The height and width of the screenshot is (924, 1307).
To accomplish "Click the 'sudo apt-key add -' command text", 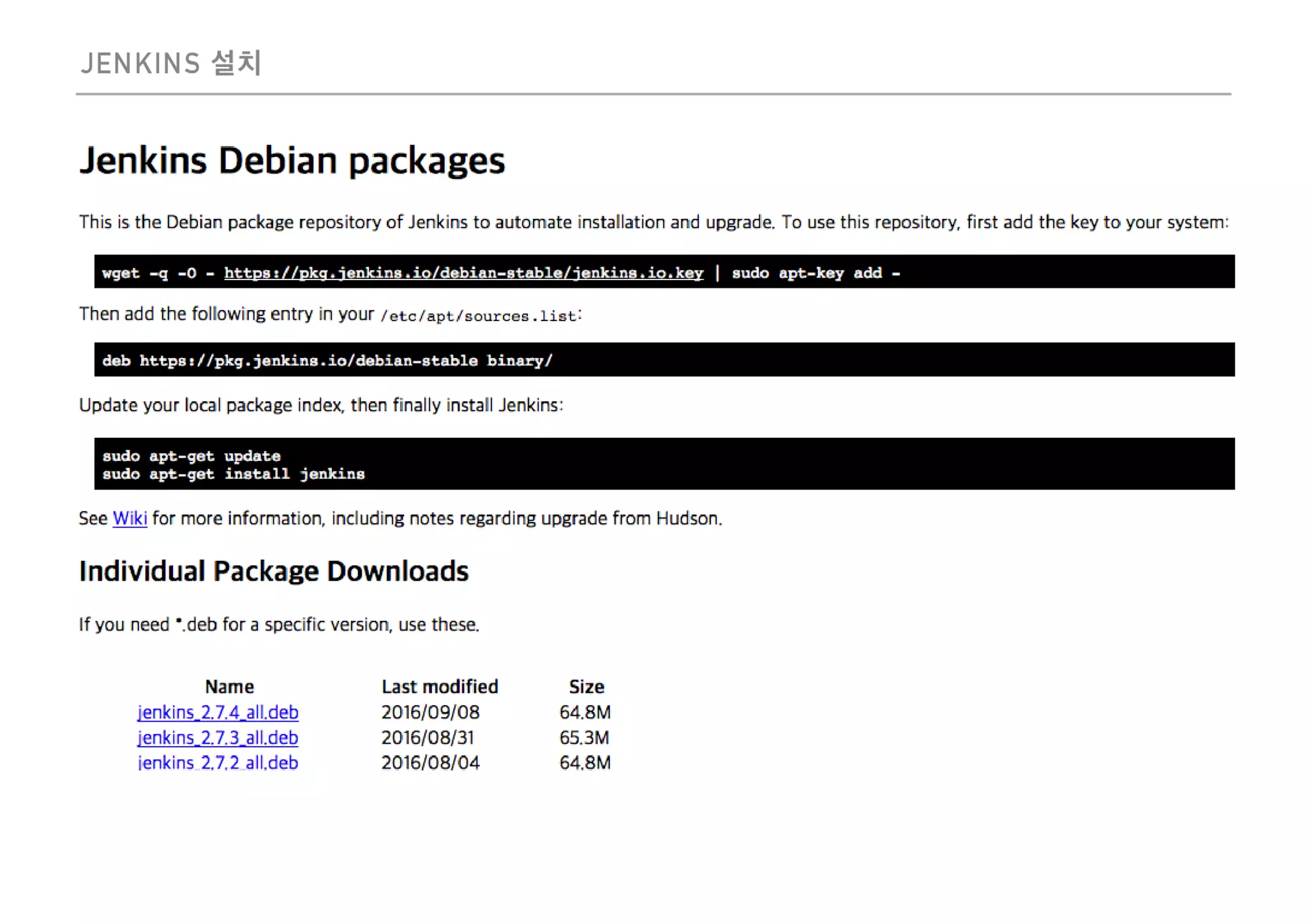I will 816,273.
